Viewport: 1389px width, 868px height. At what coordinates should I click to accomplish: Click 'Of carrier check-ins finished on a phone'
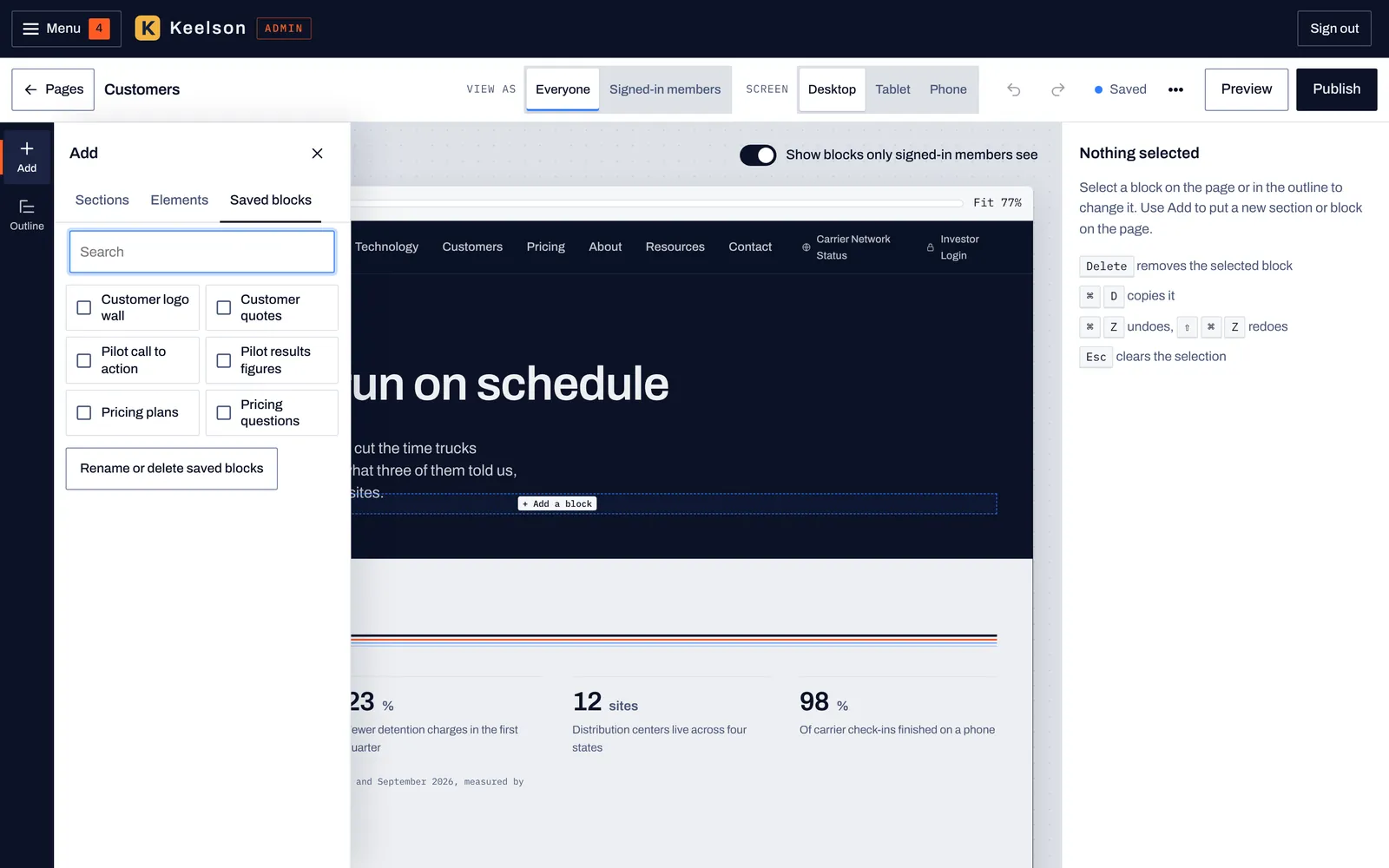click(898, 730)
